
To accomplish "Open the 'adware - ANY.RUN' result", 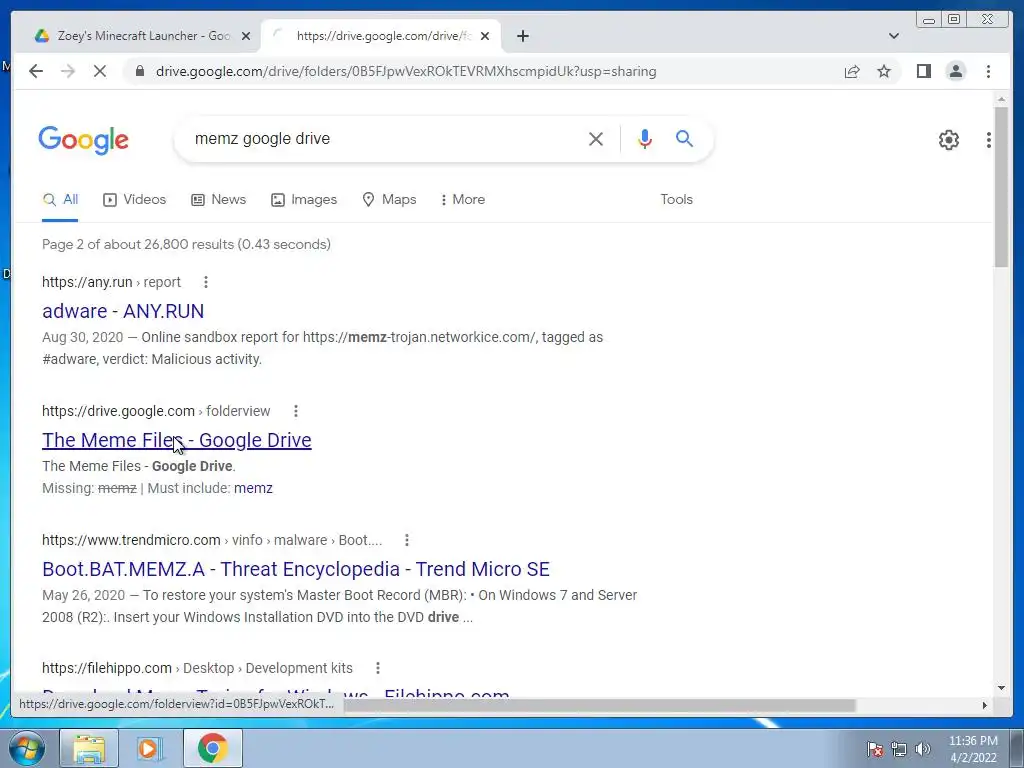I will pyautogui.click(x=123, y=311).
